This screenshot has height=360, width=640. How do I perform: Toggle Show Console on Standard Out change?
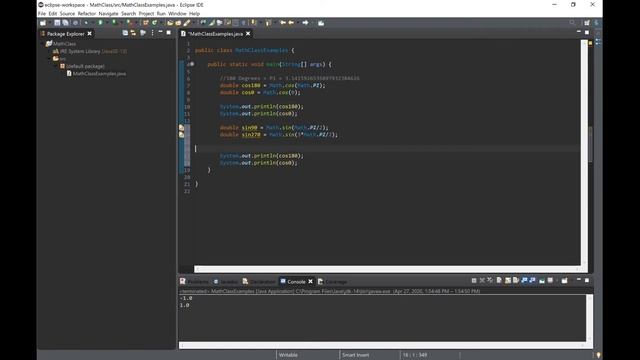point(524,280)
